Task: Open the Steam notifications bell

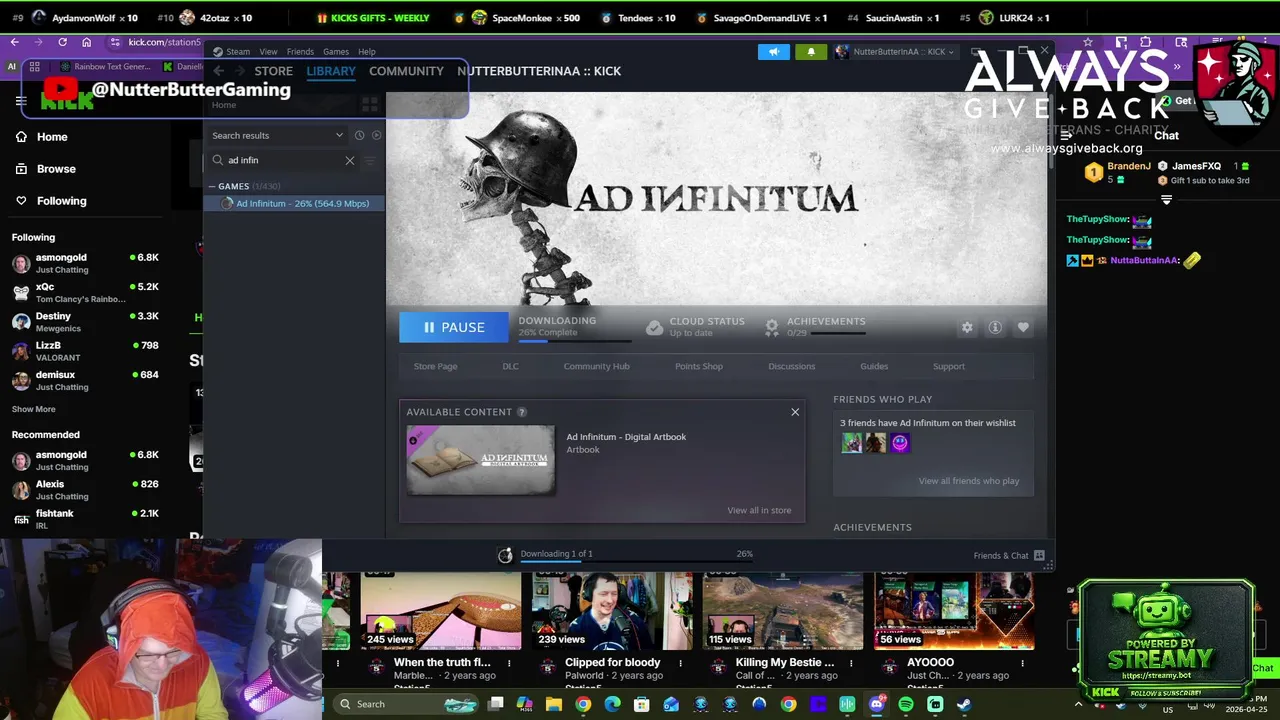Action: (811, 51)
